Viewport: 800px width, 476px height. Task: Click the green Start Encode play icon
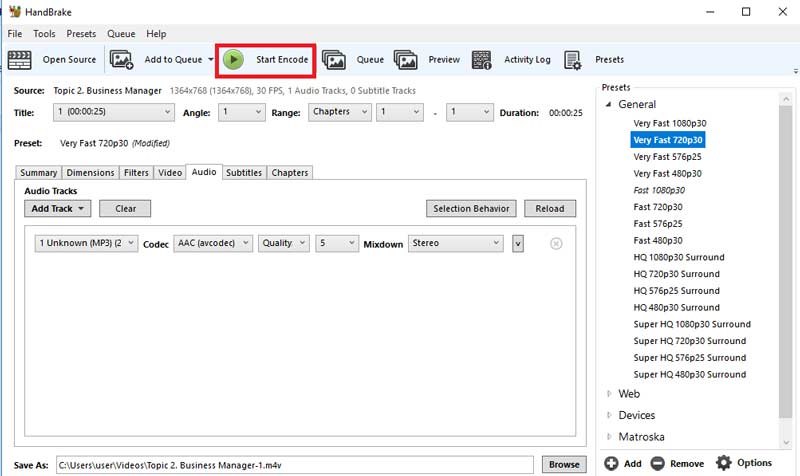(x=233, y=60)
